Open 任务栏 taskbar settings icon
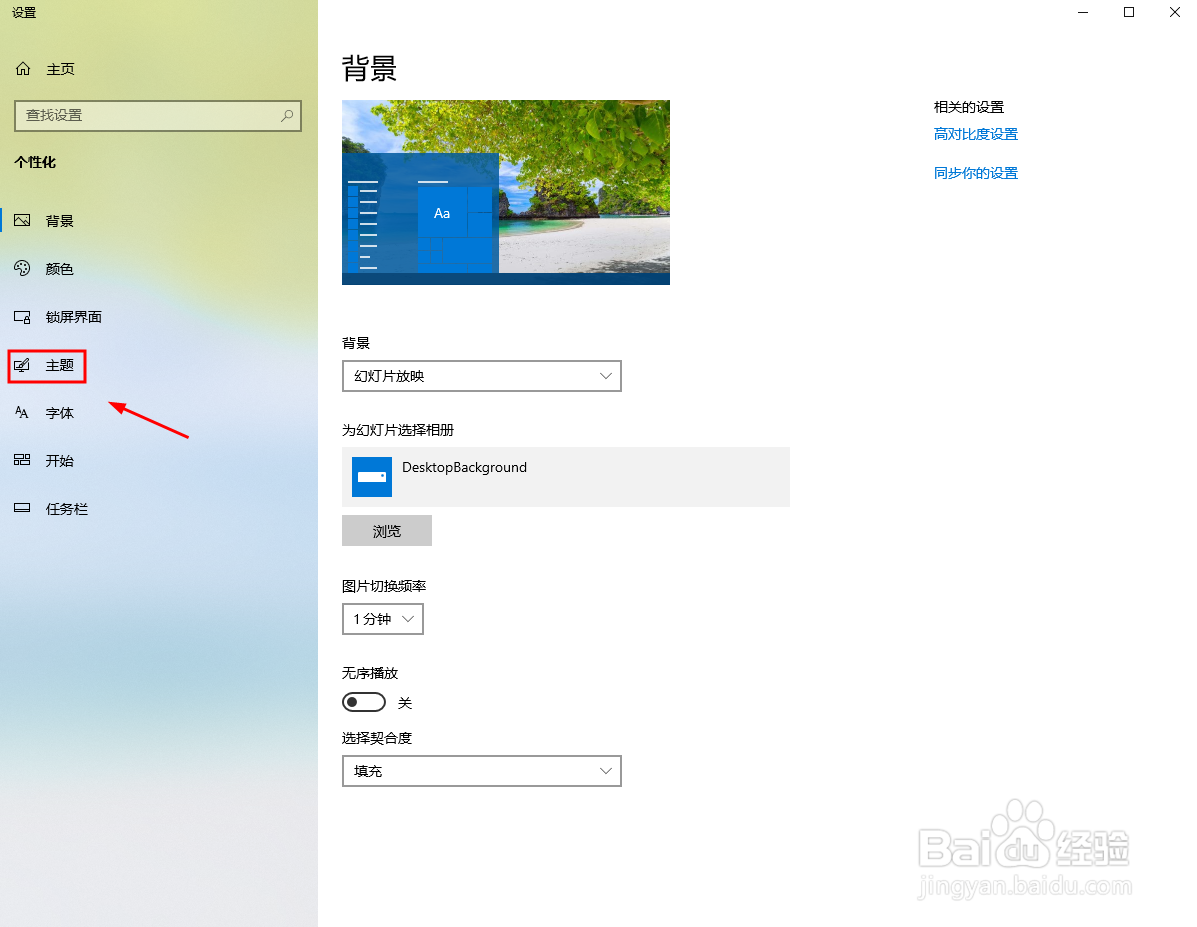 tap(22, 508)
